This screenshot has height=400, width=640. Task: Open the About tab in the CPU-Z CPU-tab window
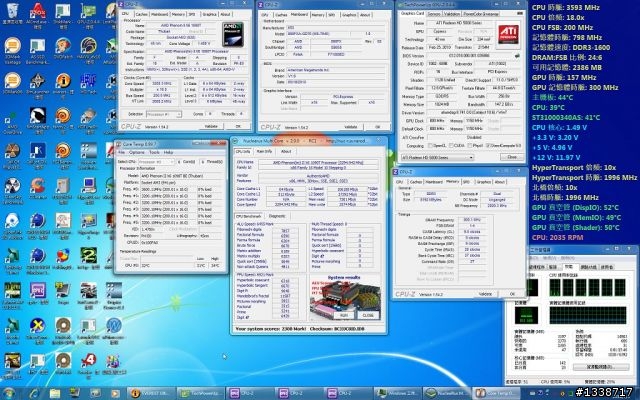pos(225,14)
